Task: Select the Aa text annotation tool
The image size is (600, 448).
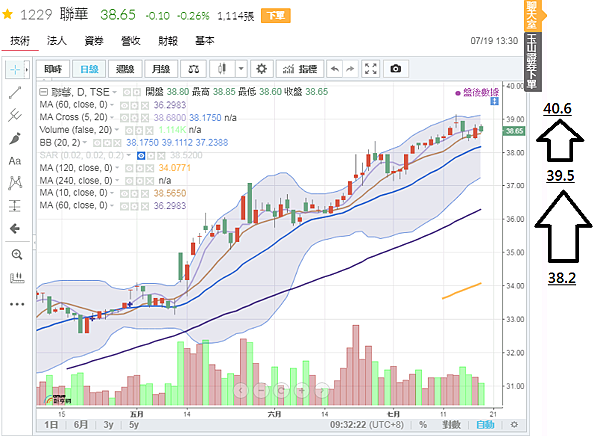Action: [15, 160]
